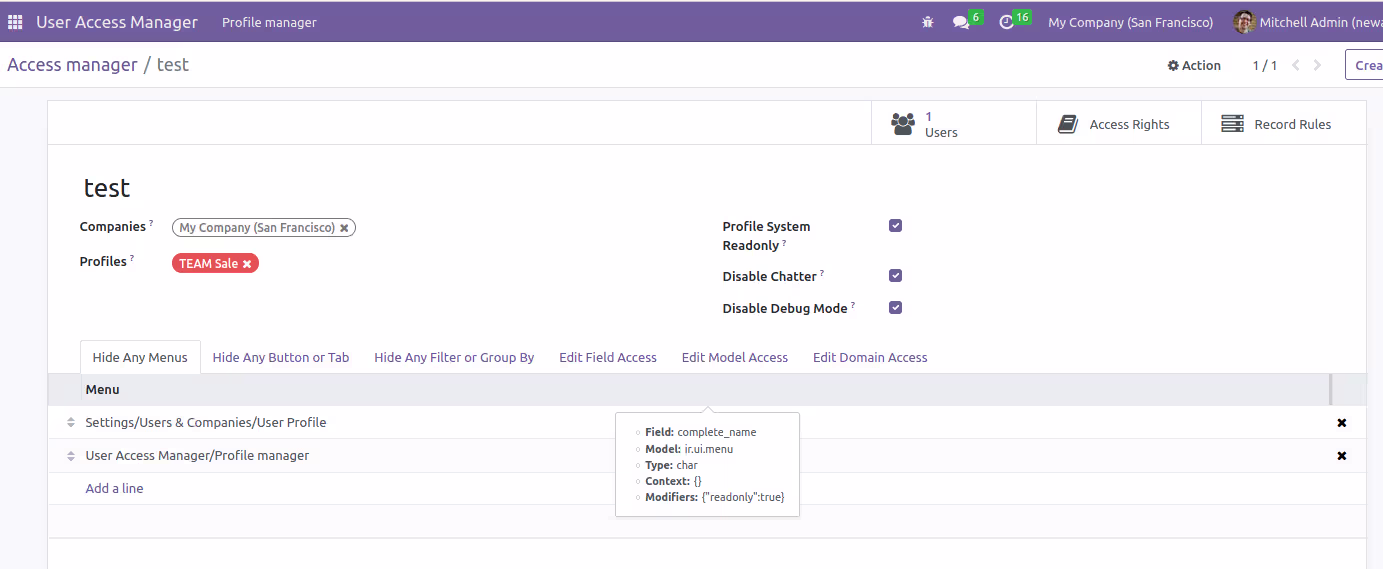The image size is (1383, 569).
Task: Click Disable Debug Mode label text
Action: tap(785, 309)
